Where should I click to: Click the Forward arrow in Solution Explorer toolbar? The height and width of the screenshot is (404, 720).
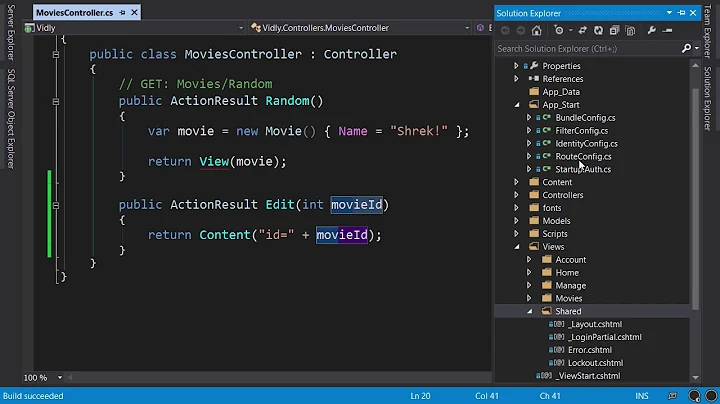pyautogui.click(x=521, y=30)
